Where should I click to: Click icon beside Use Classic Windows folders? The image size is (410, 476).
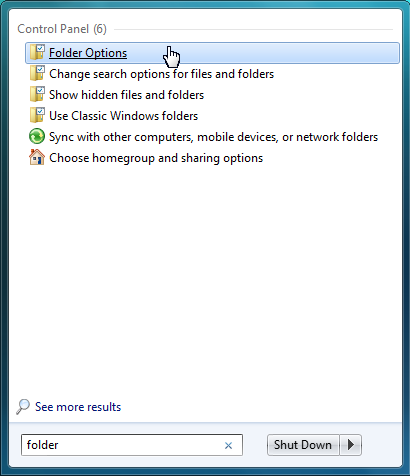click(37, 116)
